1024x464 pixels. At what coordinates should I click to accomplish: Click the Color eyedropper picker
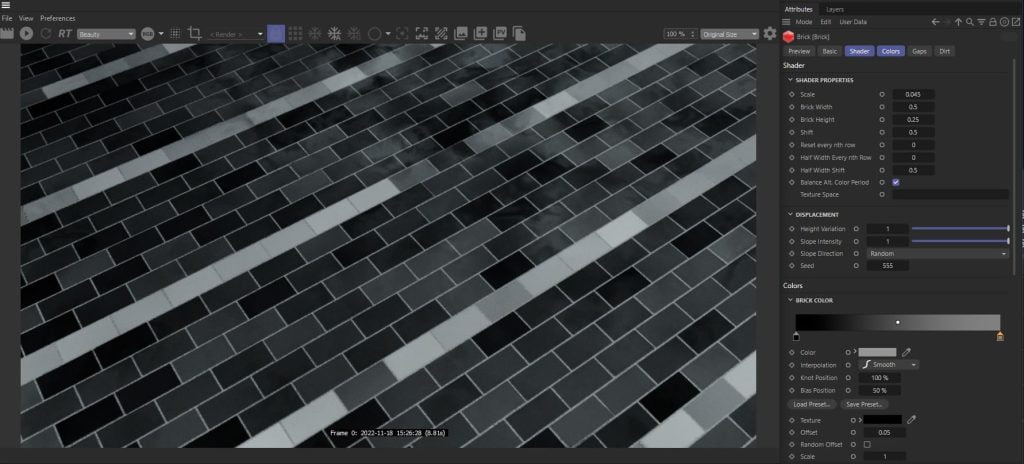(x=907, y=352)
